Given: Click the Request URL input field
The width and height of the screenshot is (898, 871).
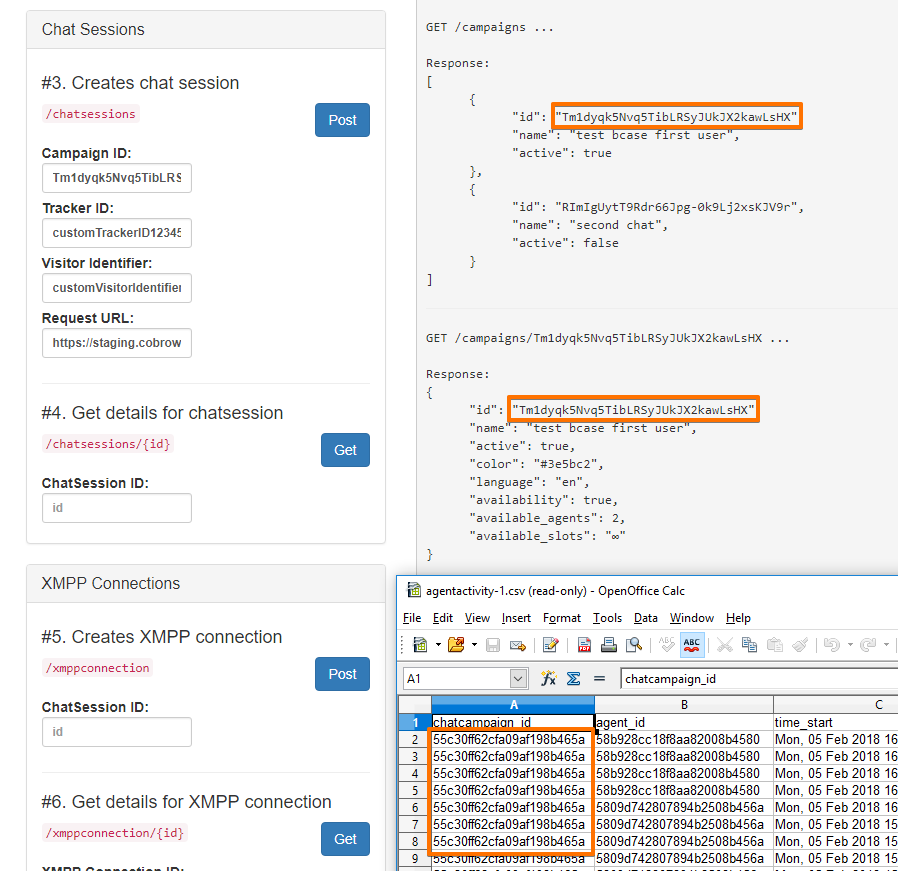Looking at the screenshot, I should tap(117, 343).
